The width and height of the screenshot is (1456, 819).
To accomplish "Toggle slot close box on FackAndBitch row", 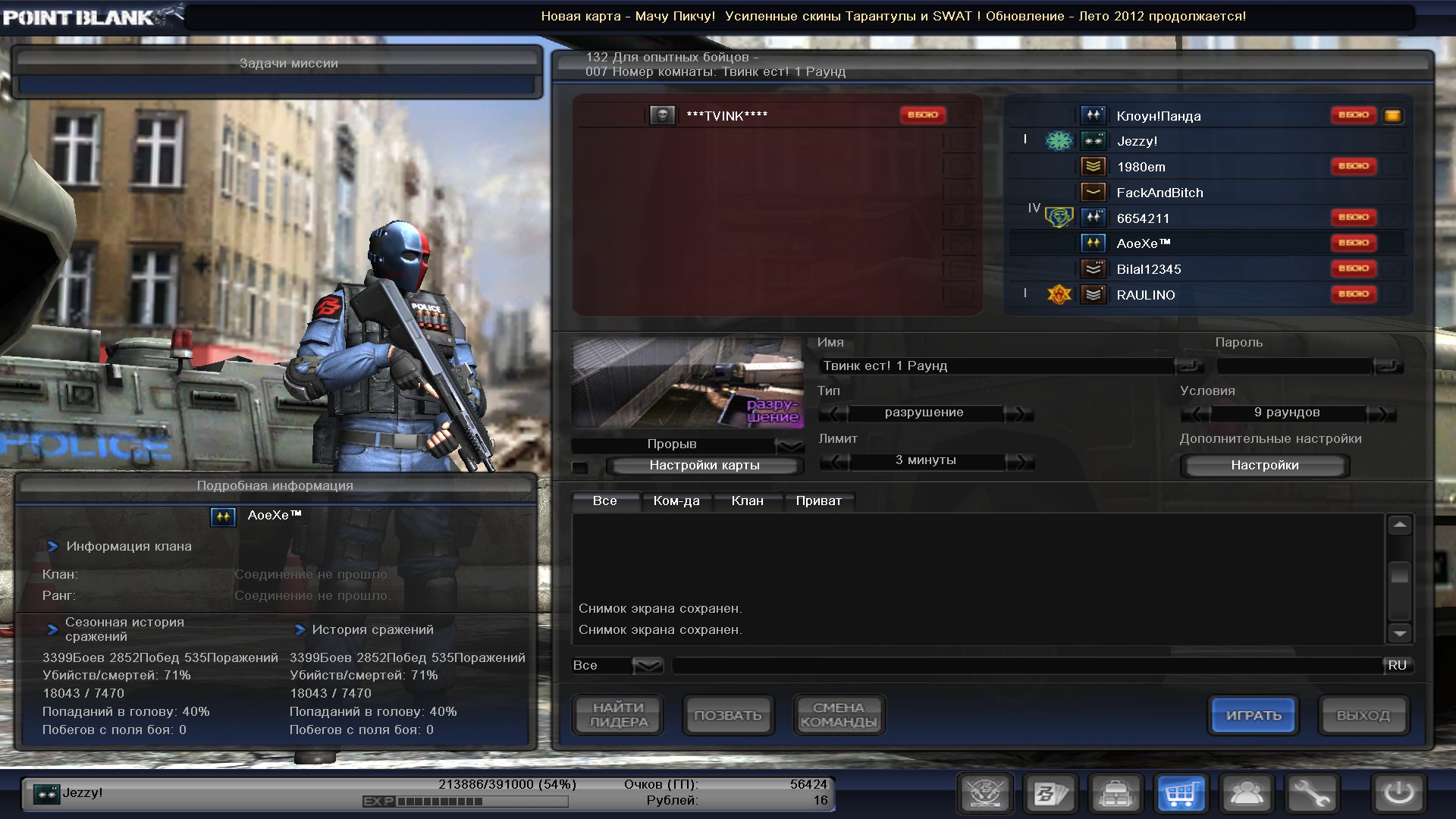I will [x=1393, y=192].
